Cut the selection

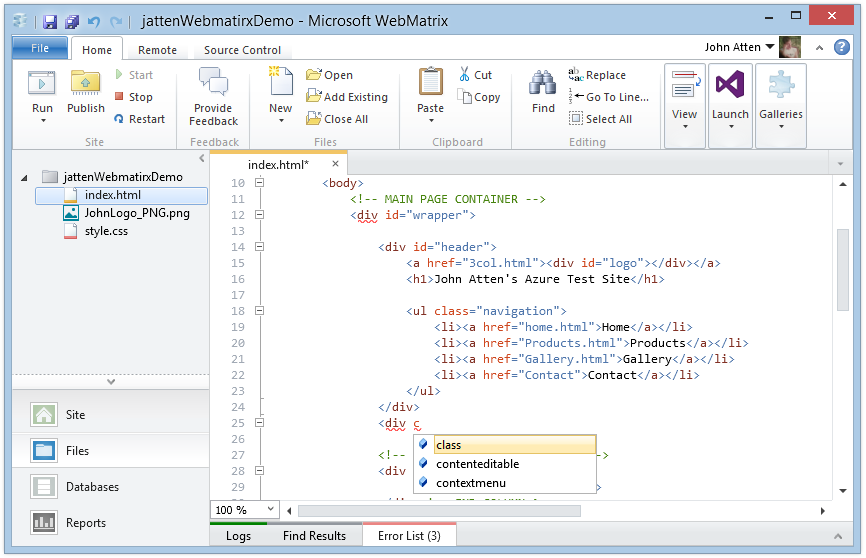pyautogui.click(x=475, y=75)
